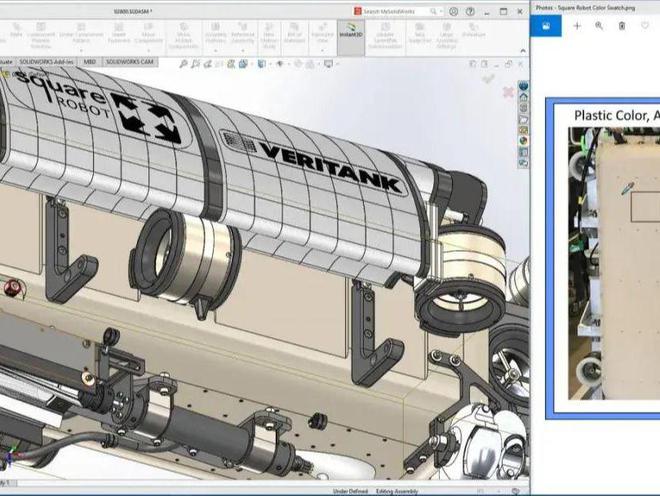Toggle the favorite heart in Photos

(x=644, y=26)
